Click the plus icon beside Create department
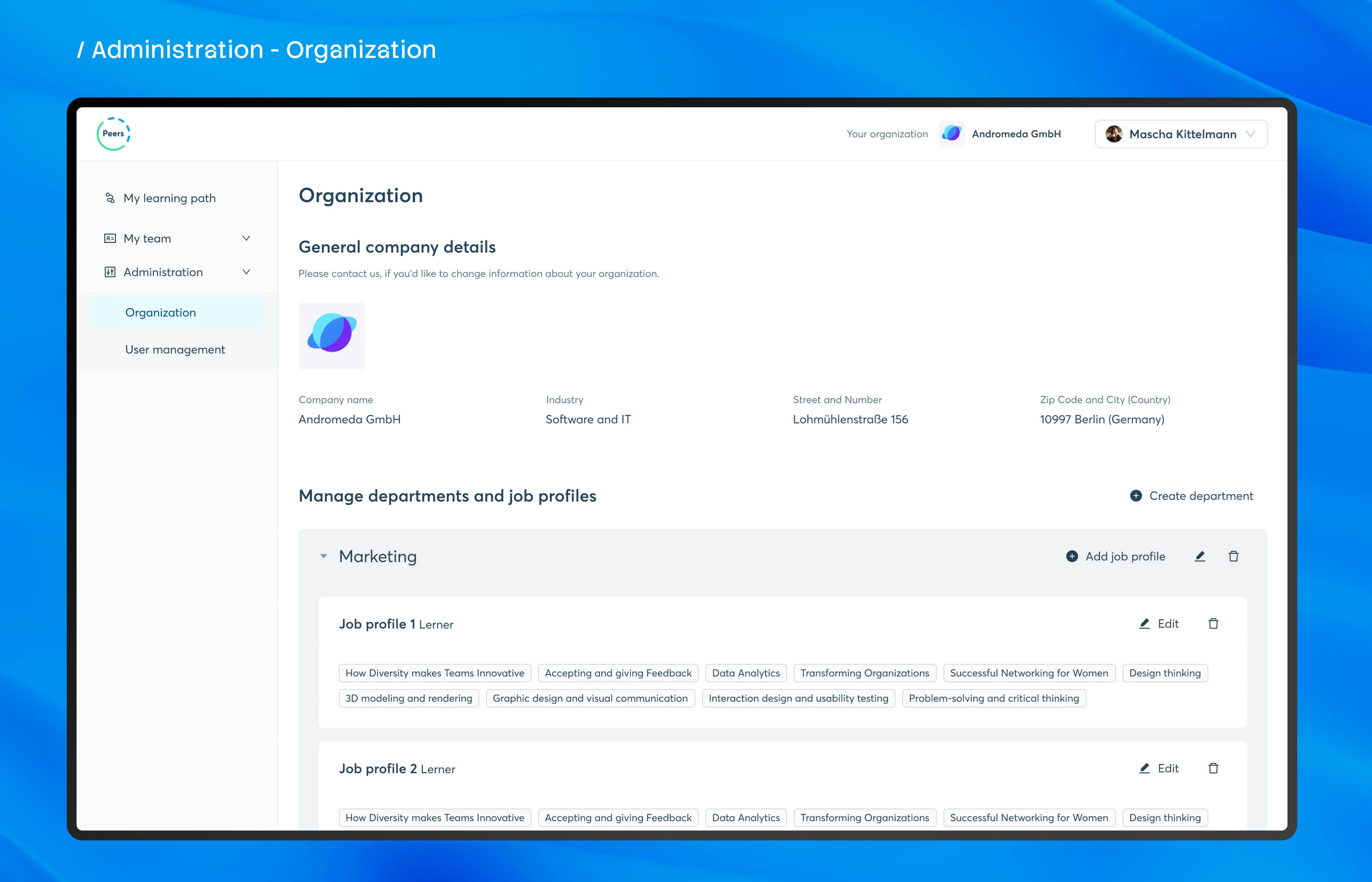This screenshot has width=1372, height=882. point(1136,496)
